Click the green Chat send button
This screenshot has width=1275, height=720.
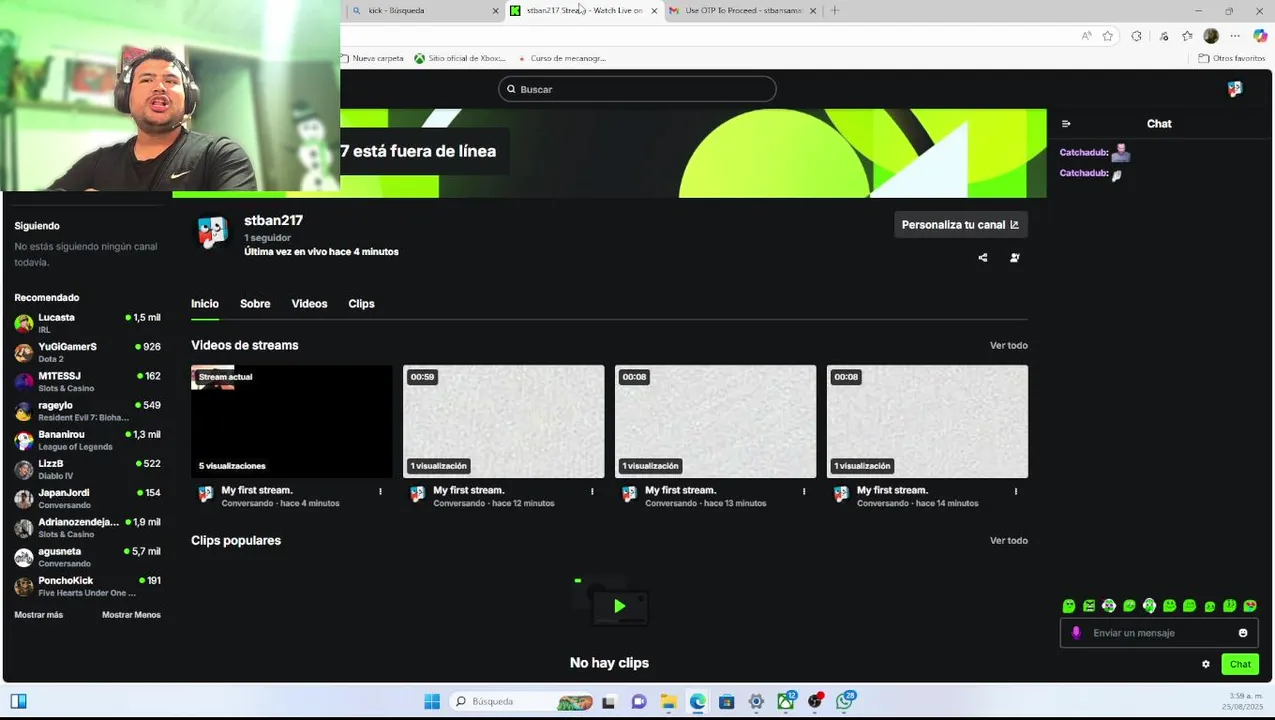[x=1240, y=664]
